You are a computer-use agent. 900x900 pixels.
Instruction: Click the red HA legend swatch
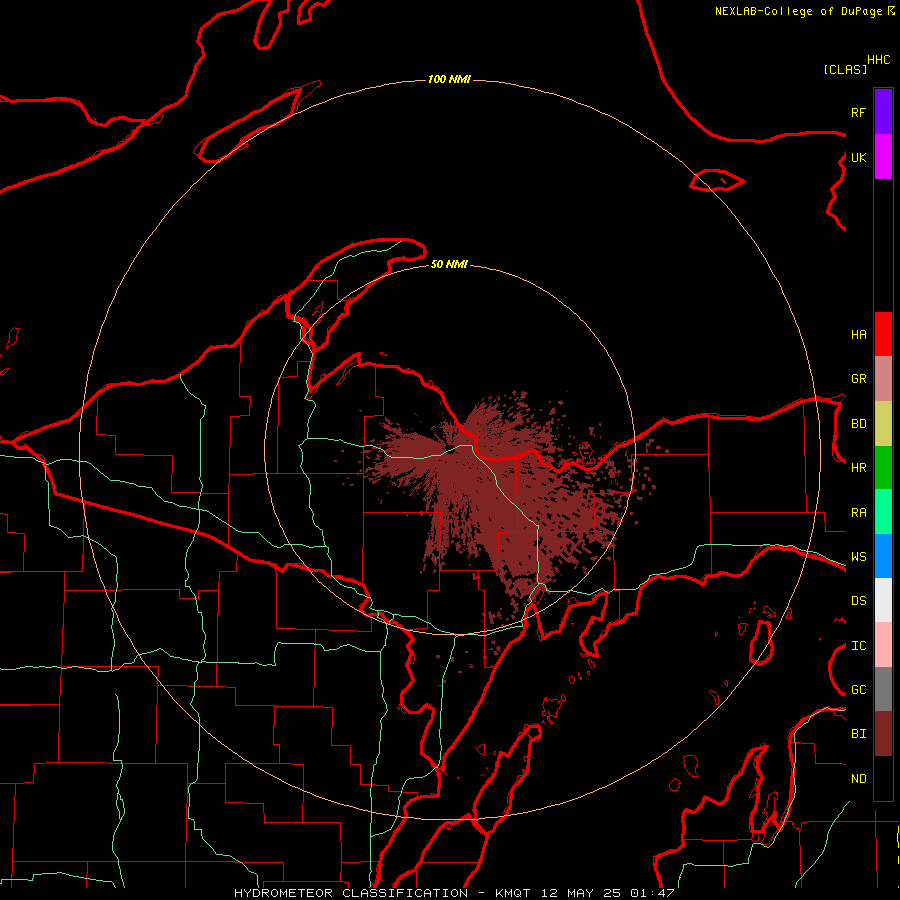pos(883,334)
